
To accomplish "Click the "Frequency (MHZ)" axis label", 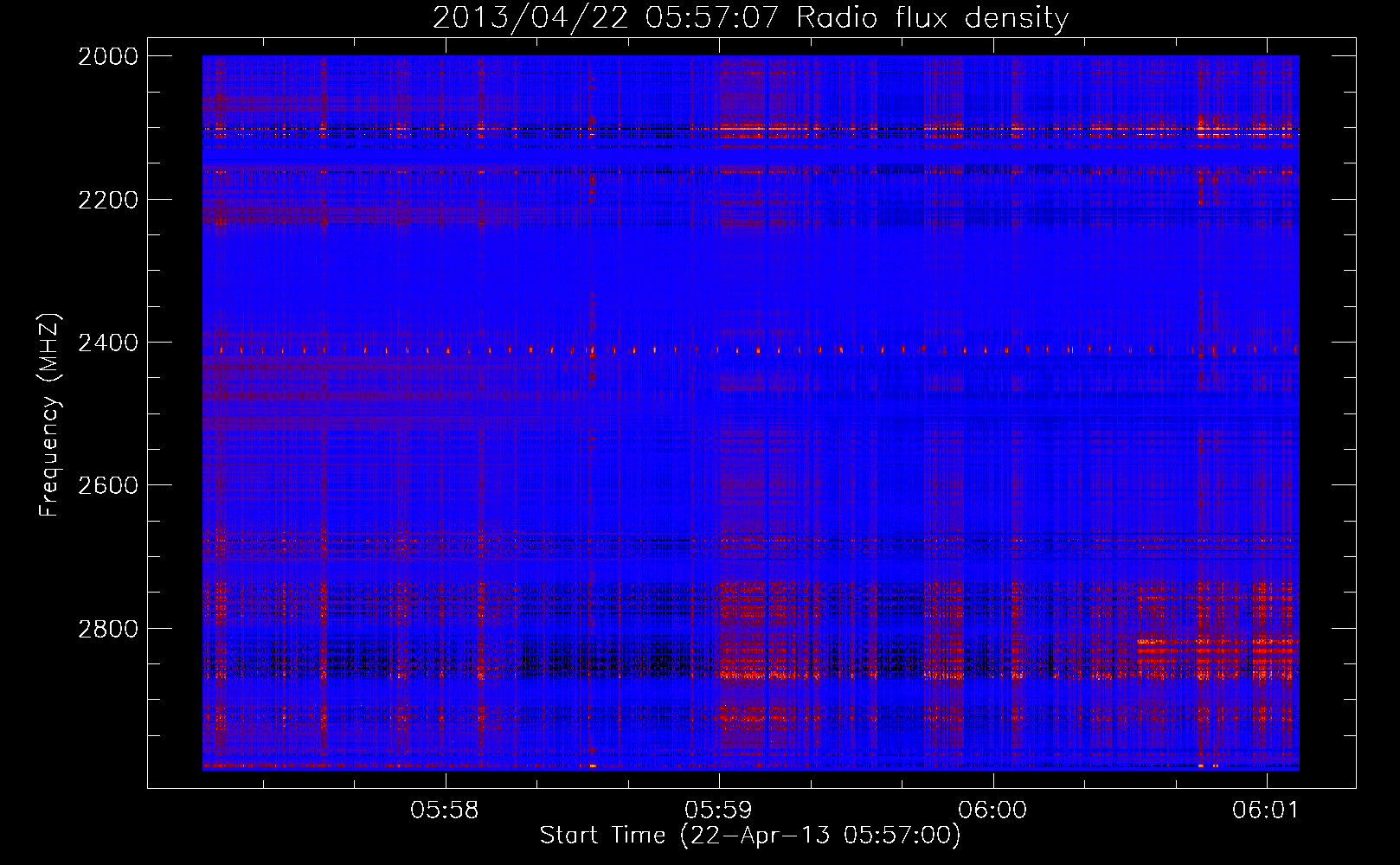I will pyautogui.click(x=50, y=415).
